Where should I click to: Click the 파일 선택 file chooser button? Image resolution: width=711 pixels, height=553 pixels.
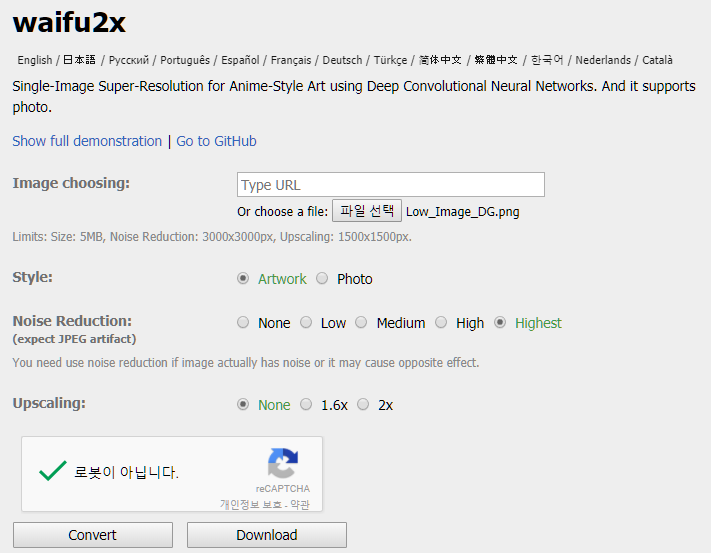pos(367,211)
